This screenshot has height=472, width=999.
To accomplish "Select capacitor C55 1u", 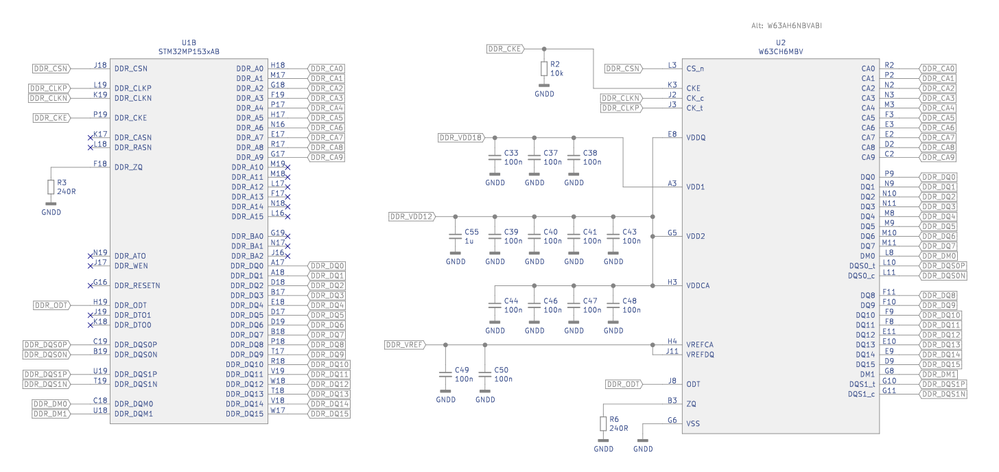I will pyautogui.click(x=455, y=236).
